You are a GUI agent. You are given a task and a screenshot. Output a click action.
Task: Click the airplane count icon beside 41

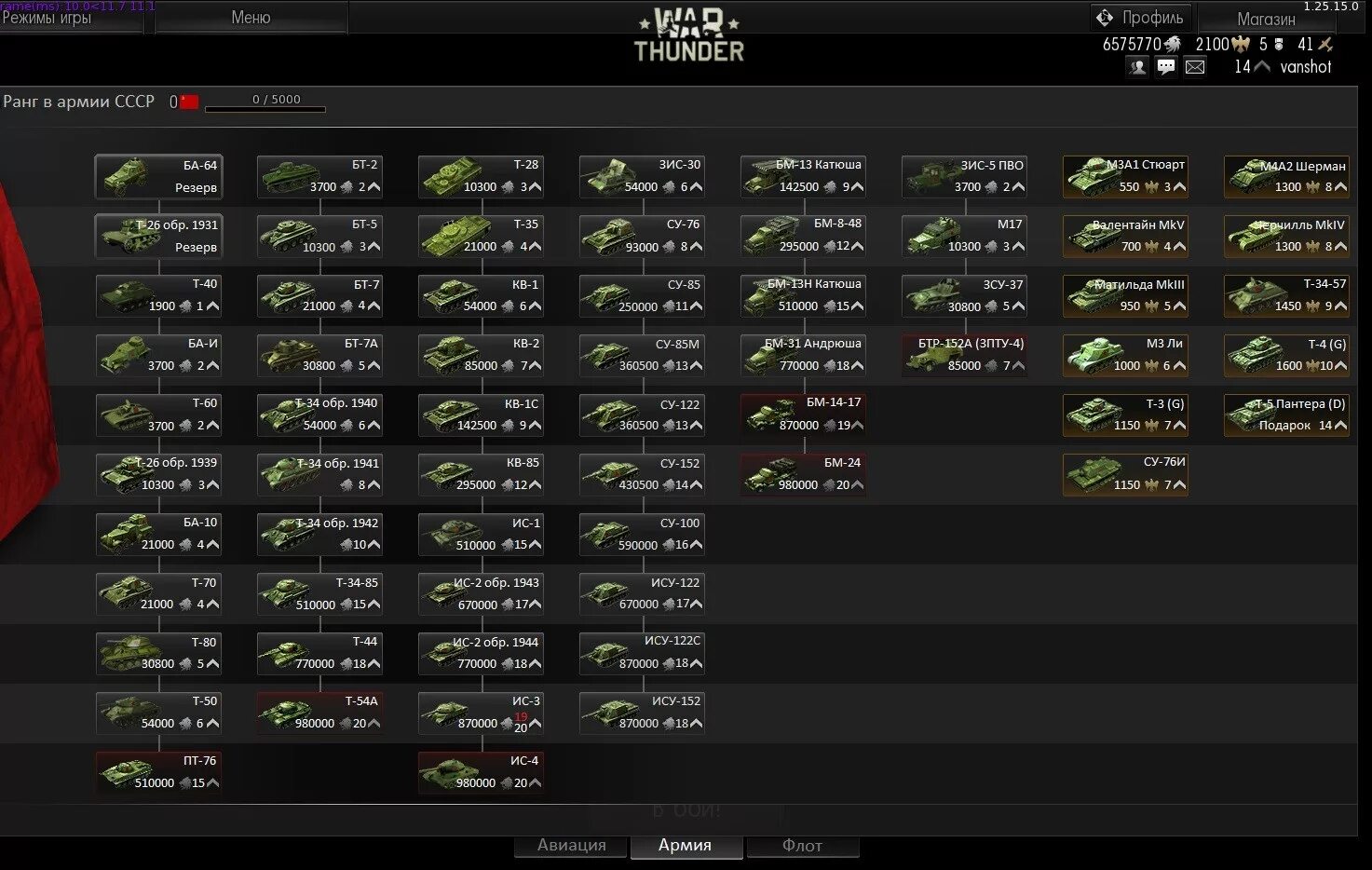pos(1326,44)
